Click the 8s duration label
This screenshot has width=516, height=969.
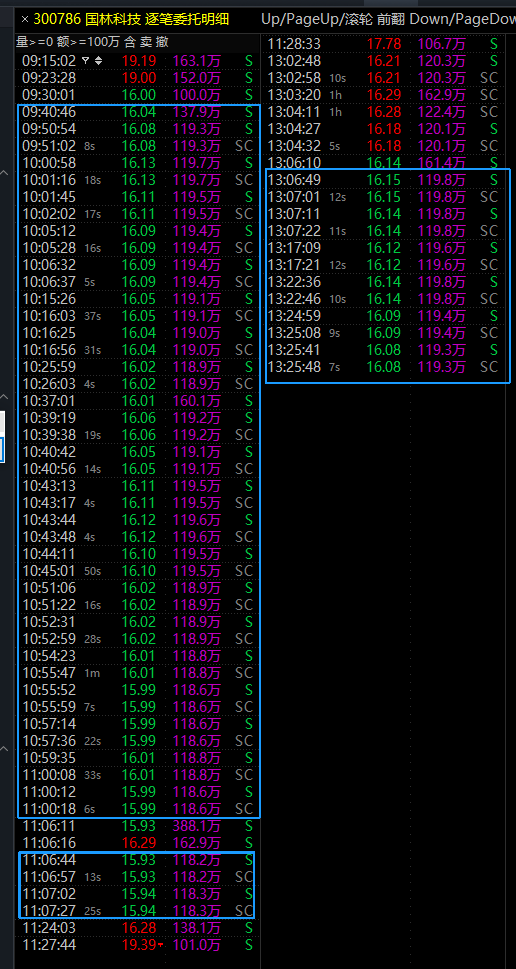click(89, 146)
